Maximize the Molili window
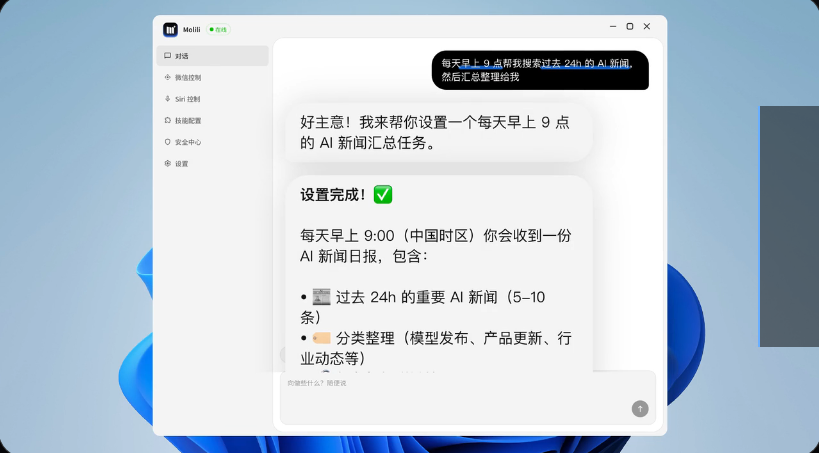 pyautogui.click(x=629, y=26)
